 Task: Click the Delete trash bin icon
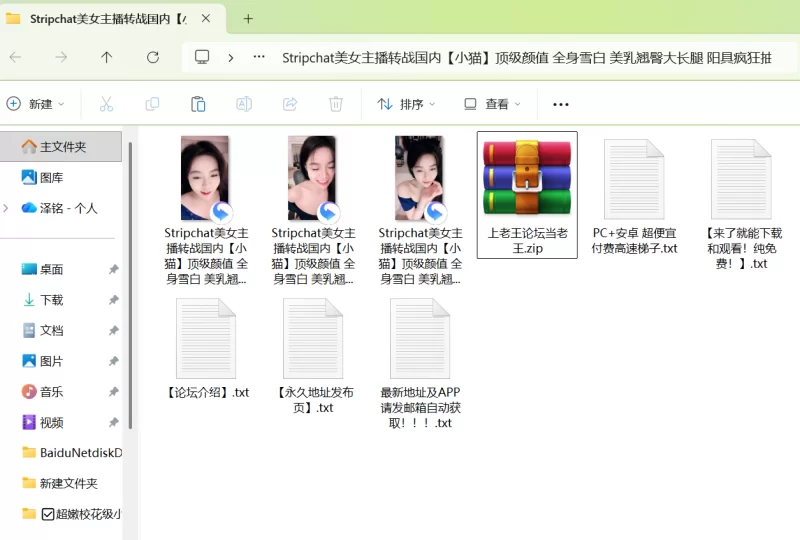coord(336,104)
